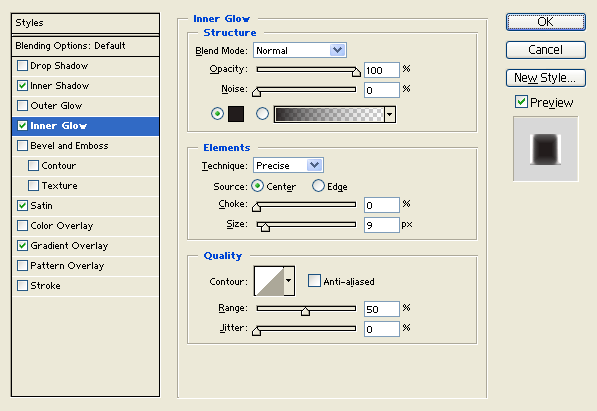Screen dimensions: 597x411
Task: Click the Size value field
Action: coord(382,225)
